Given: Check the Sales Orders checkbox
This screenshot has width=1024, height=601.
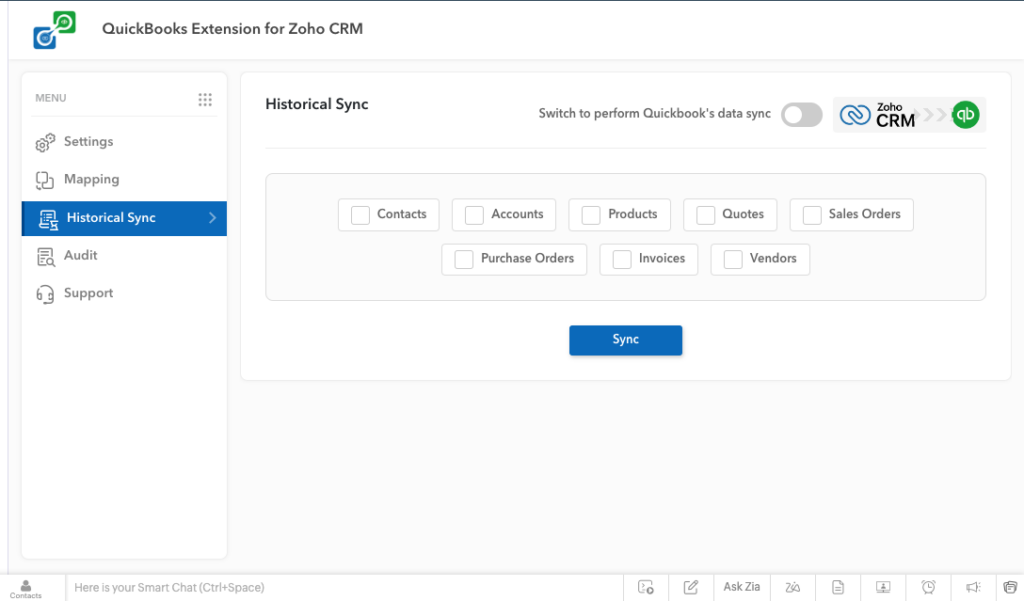Looking at the screenshot, I should tap(812, 215).
